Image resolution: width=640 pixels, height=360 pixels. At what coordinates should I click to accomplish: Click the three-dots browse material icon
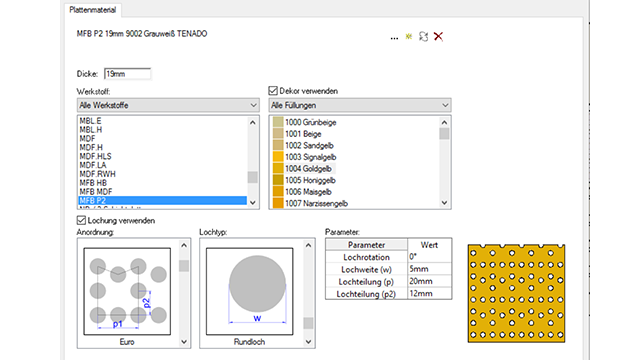pyautogui.click(x=394, y=38)
